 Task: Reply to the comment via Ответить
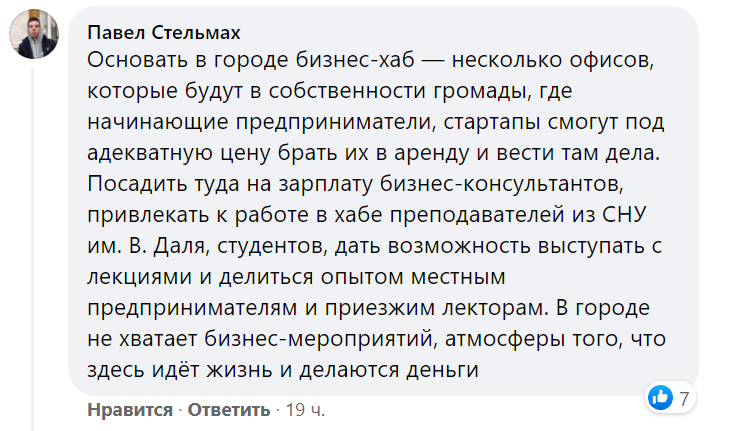(229, 410)
